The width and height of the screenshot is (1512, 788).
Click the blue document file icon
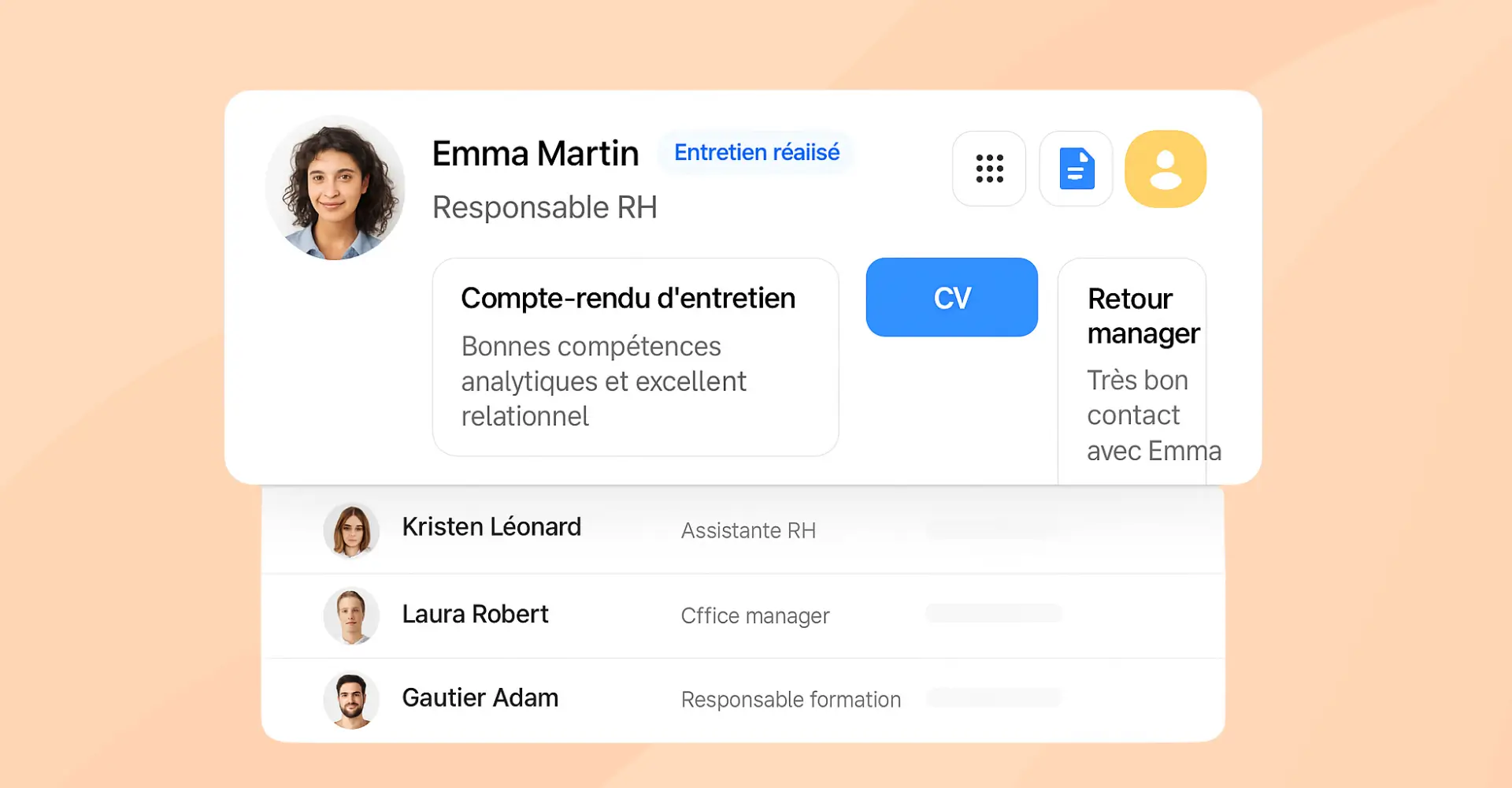(x=1076, y=169)
